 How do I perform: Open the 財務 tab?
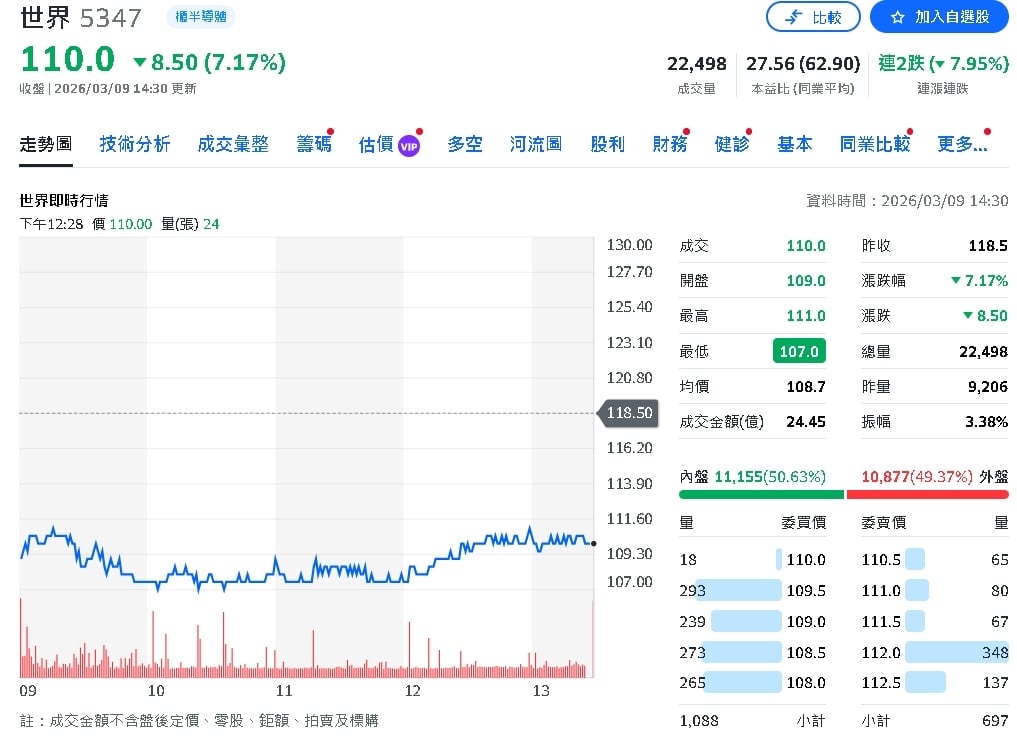[669, 144]
